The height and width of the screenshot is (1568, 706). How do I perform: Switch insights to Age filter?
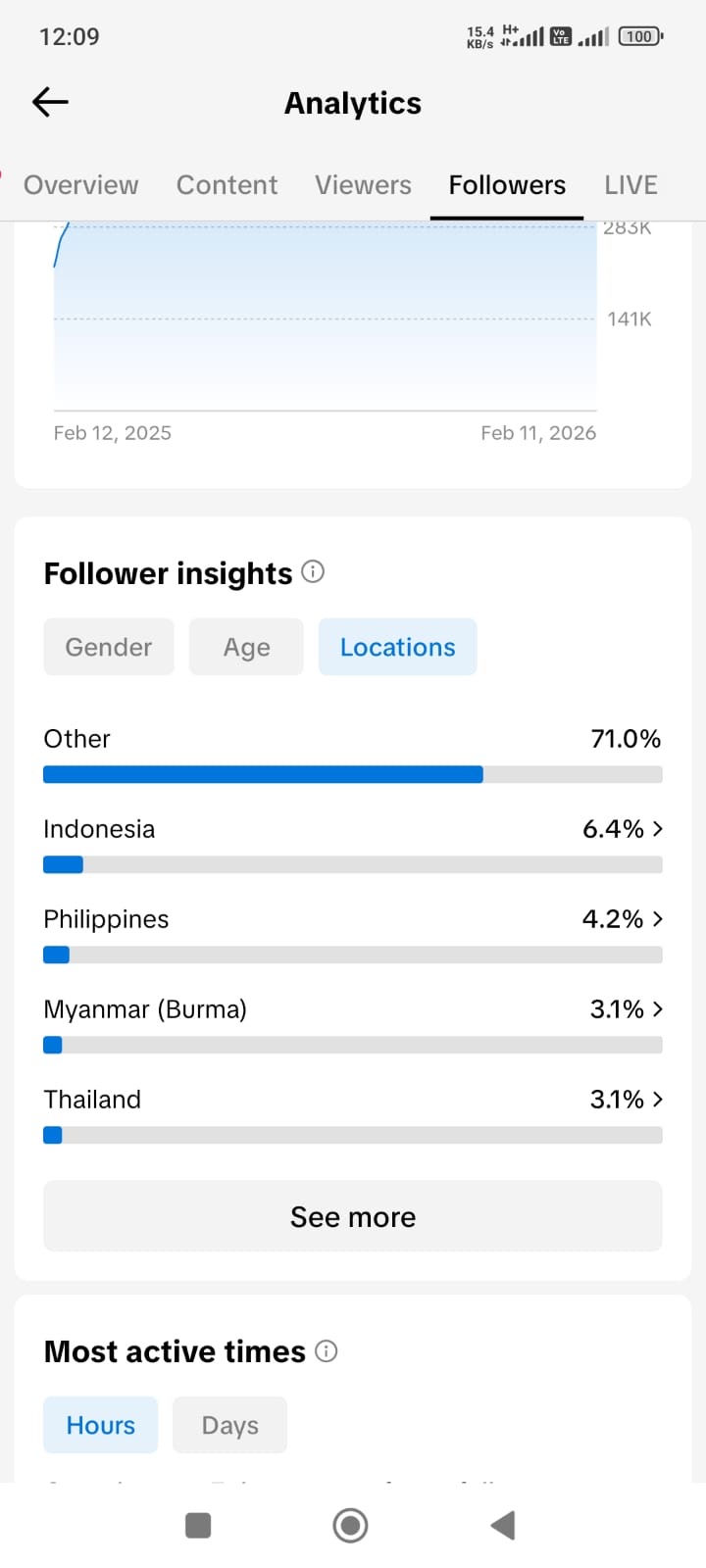[x=246, y=647]
